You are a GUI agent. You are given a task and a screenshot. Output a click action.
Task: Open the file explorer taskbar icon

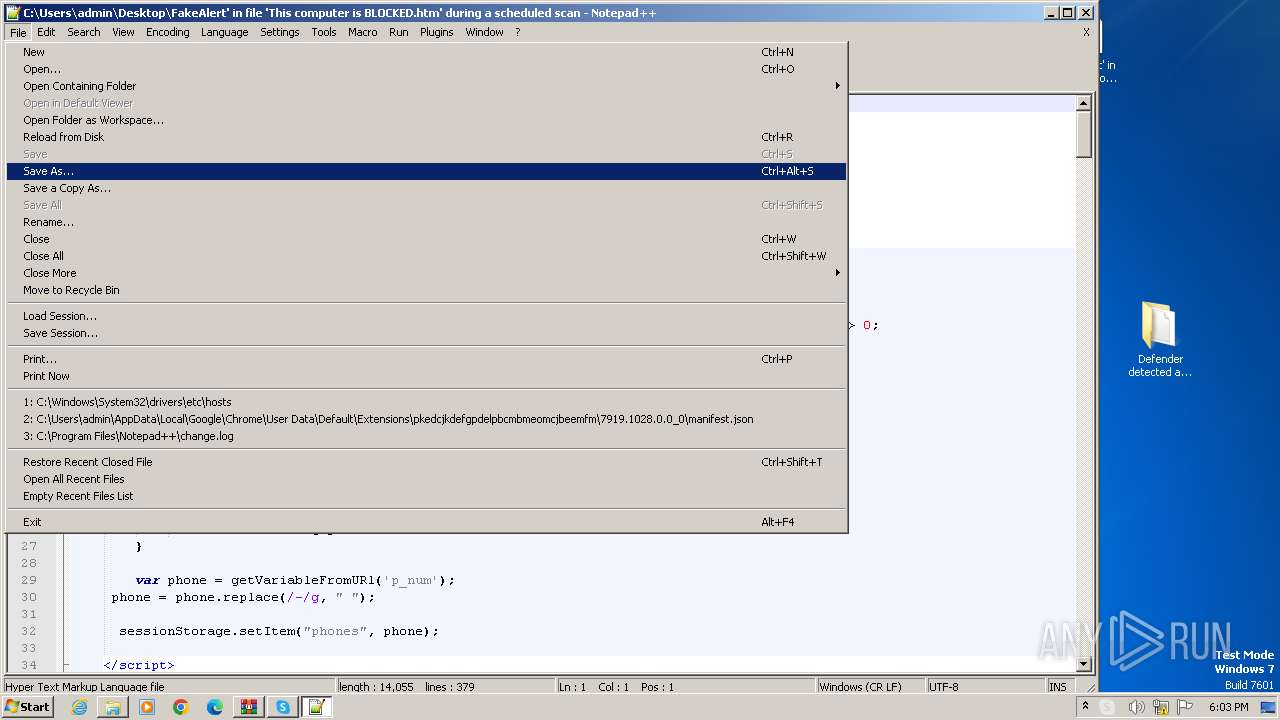(113, 707)
